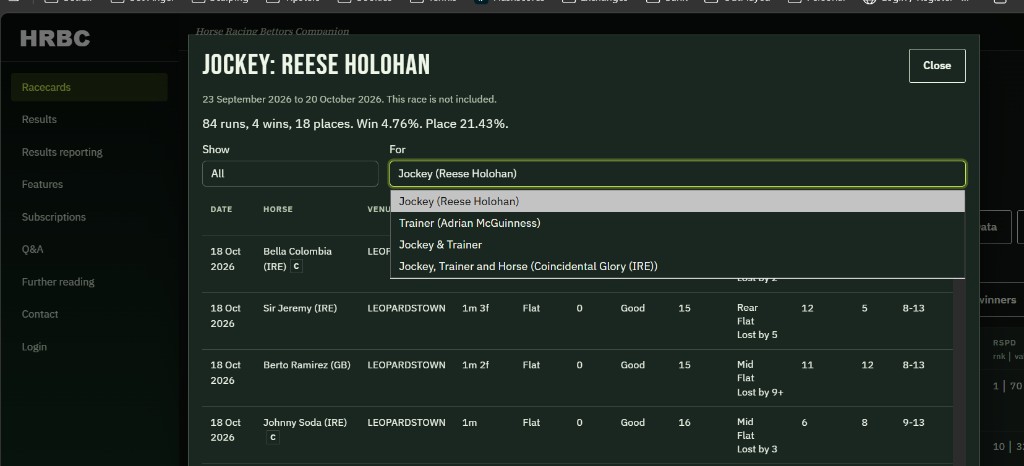Viewport: 1024px width, 466px height.
Task: Click the value 5 in Sir Jeremy row
Action: (864, 308)
